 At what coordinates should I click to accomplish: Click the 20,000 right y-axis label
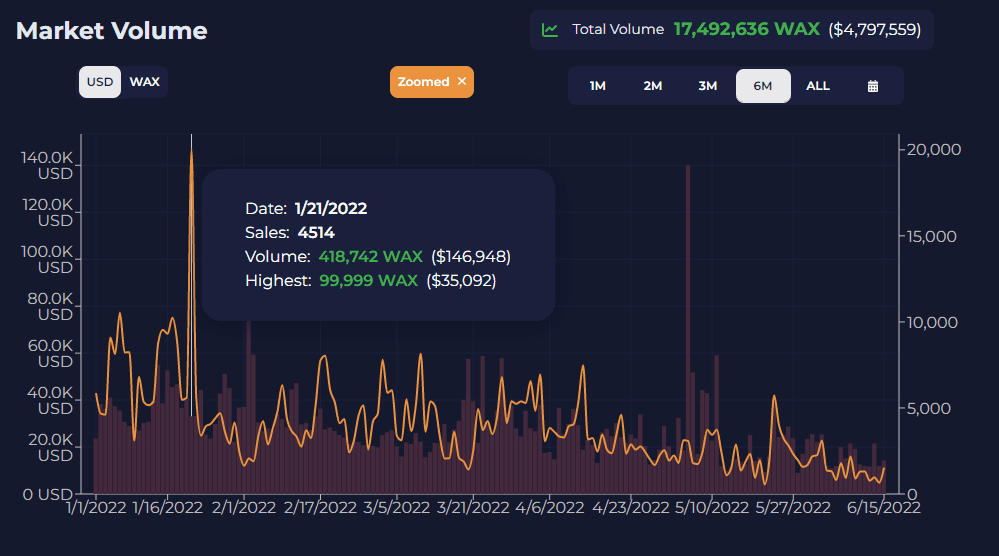coord(932,150)
